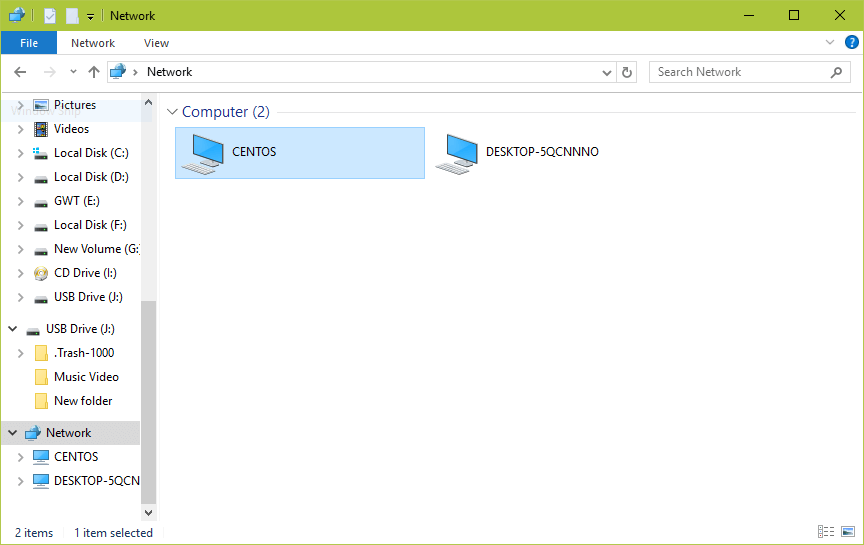Open Customize Quick Access Toolbar dropdown
The width and height of the screenshot is (864, 545).
(90, 17)
